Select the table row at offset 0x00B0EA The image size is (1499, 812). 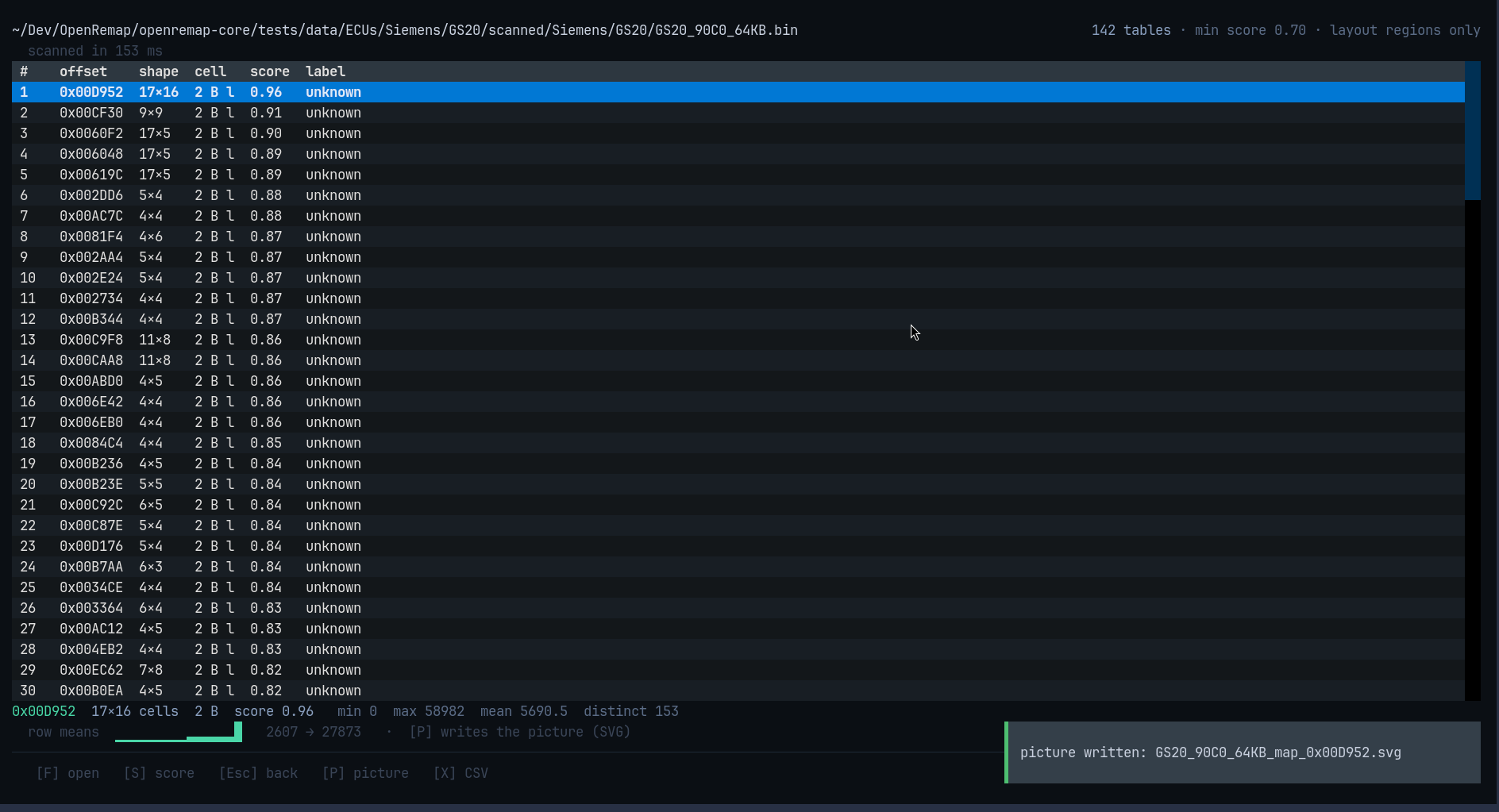click(738, 691)
